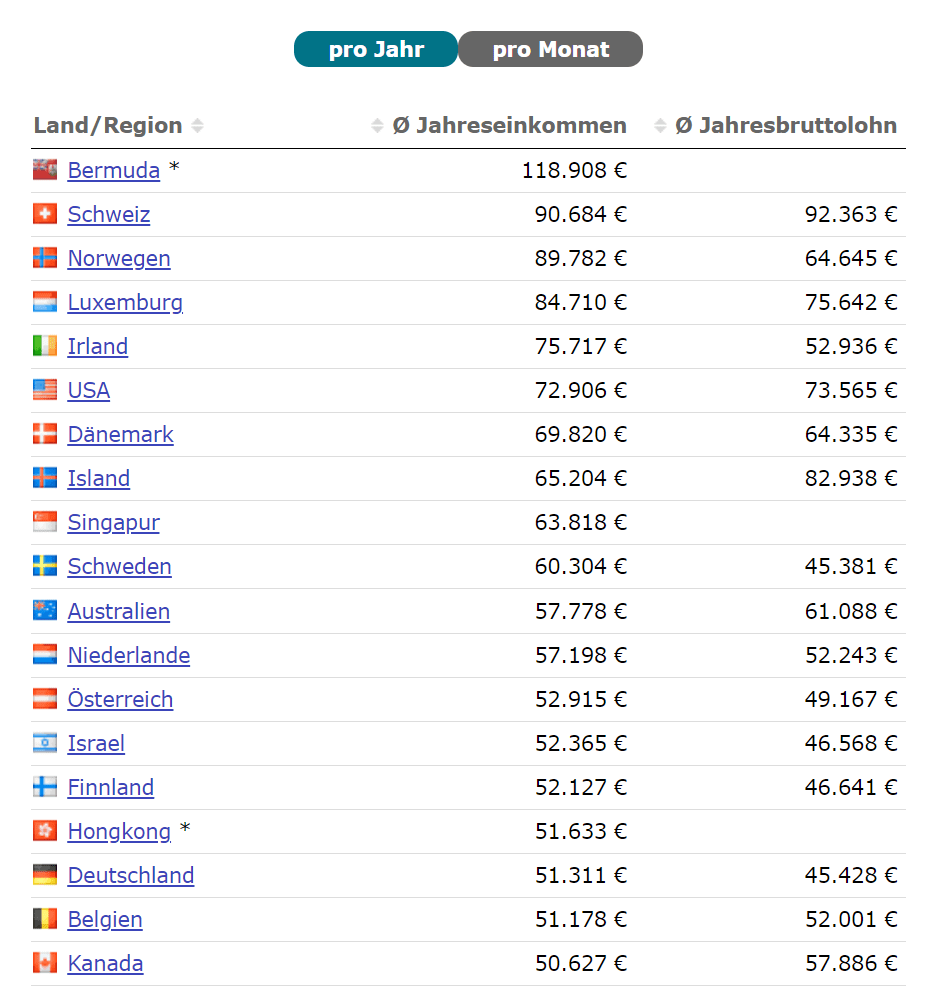This screenshot has width=928, height=987.
Task: Open the Hongkong country page
Action: (119, 831)
